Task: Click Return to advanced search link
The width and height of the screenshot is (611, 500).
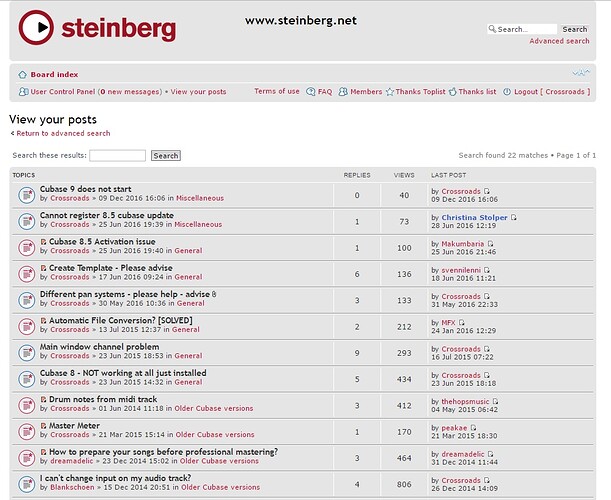Action: pyautogui.click(x=63, y=133)
